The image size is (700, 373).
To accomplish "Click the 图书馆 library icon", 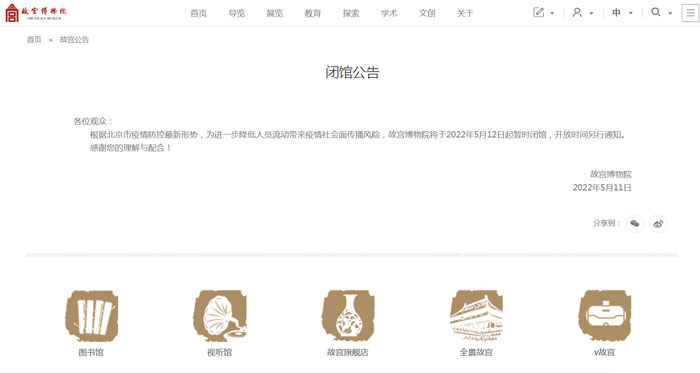I will pos(92,316).
